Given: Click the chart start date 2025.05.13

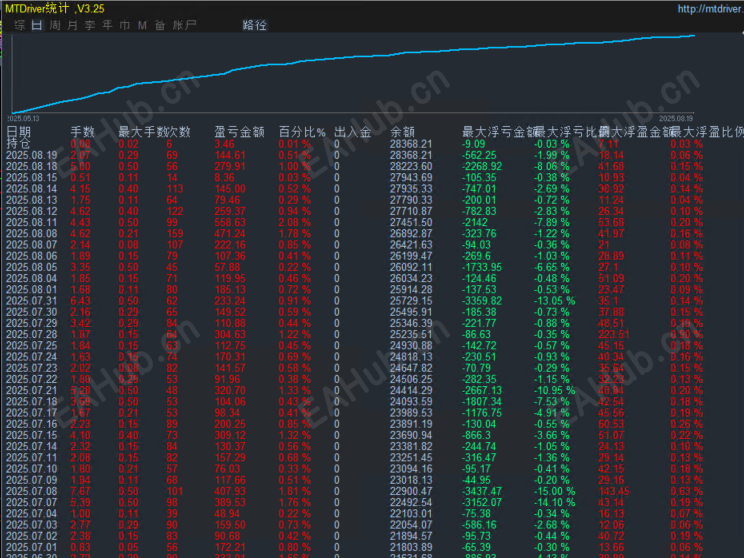Looking at the screenshot, I should [23, 118].
